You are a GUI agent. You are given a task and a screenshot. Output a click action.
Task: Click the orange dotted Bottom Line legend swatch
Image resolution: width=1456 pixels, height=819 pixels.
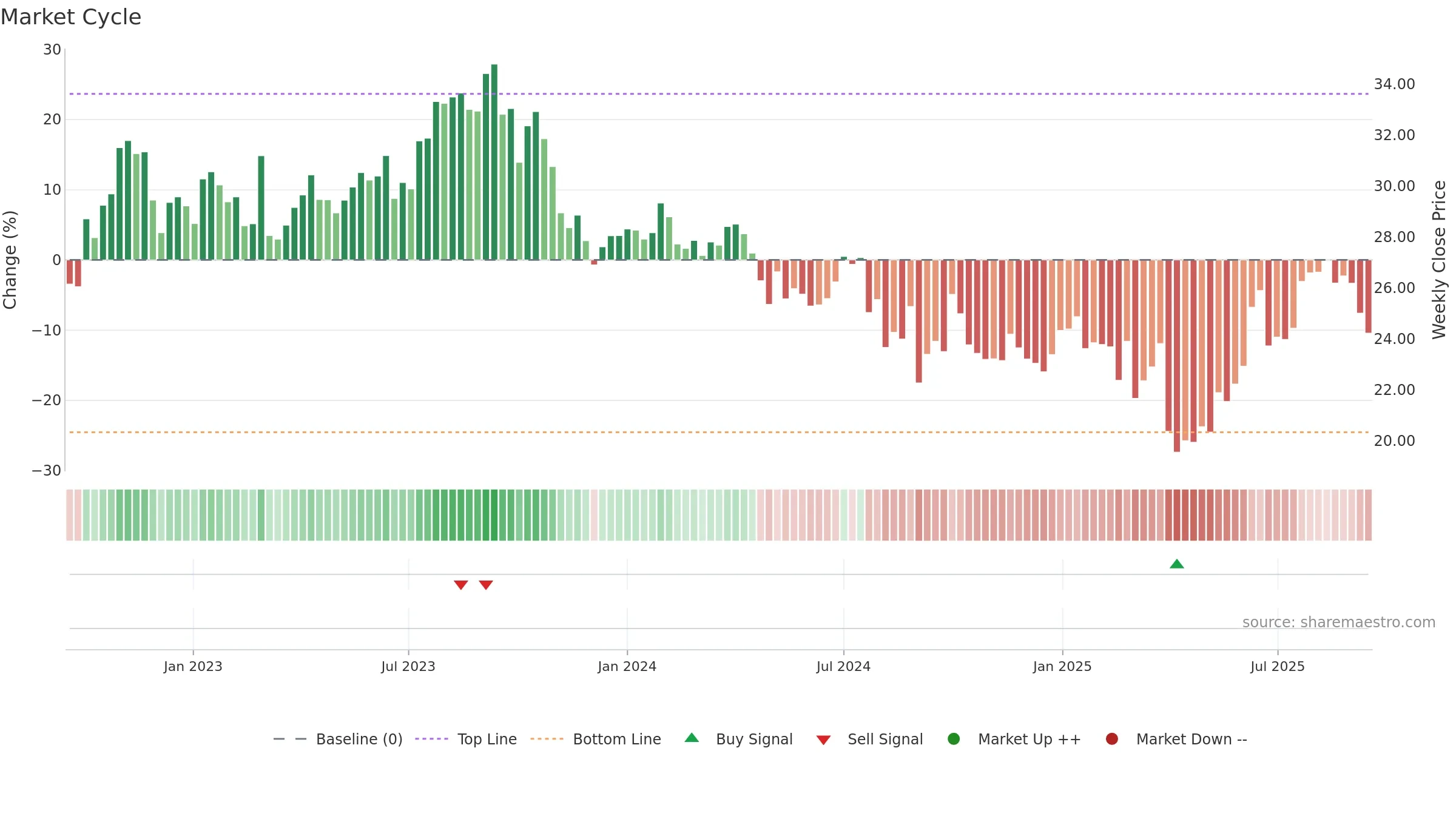(547, 739)
